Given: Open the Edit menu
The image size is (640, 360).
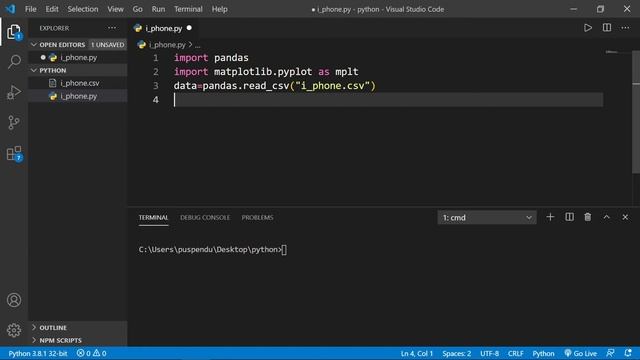Looking at the screenshot, I should coord(52,9).
